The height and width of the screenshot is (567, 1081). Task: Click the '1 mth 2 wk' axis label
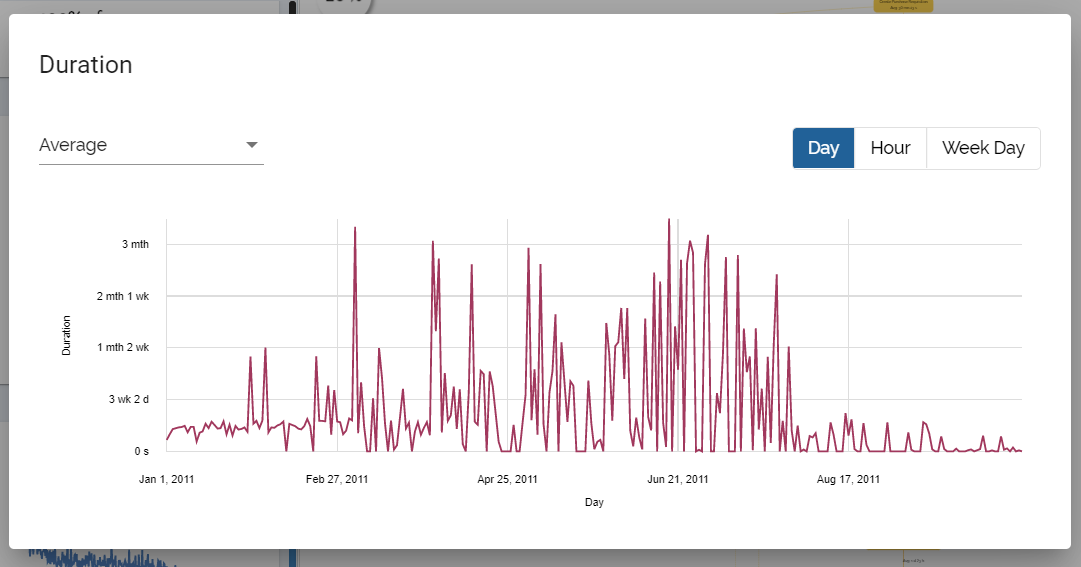pyautogui.click(x=123, y=347)
